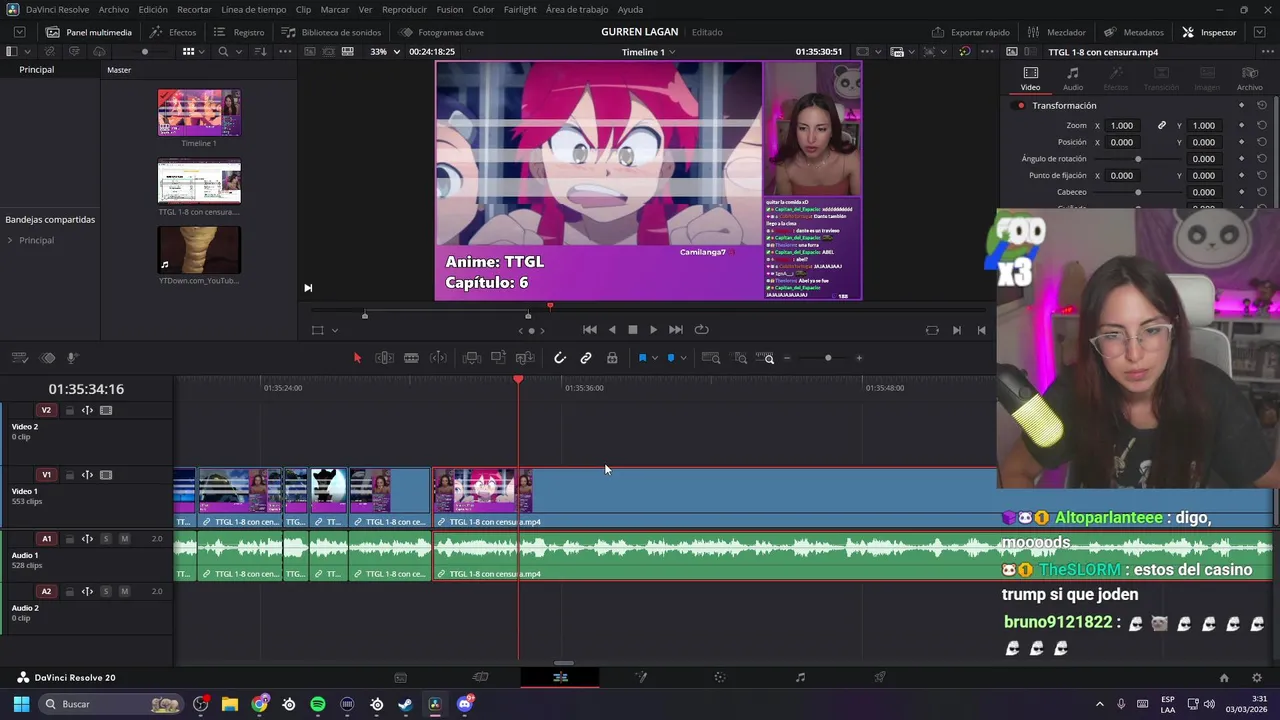The height and width of the screenshot is (720, 1280).
Task: Select the arrow Selection mode tool
Action: pyautogui.click(x=357, y=358)
